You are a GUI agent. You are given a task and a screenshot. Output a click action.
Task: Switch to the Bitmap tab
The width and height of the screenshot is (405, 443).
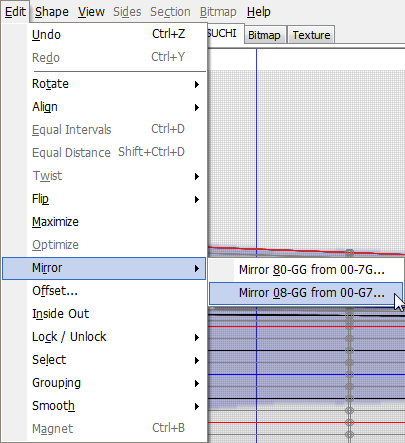click(x=264, y=35)
